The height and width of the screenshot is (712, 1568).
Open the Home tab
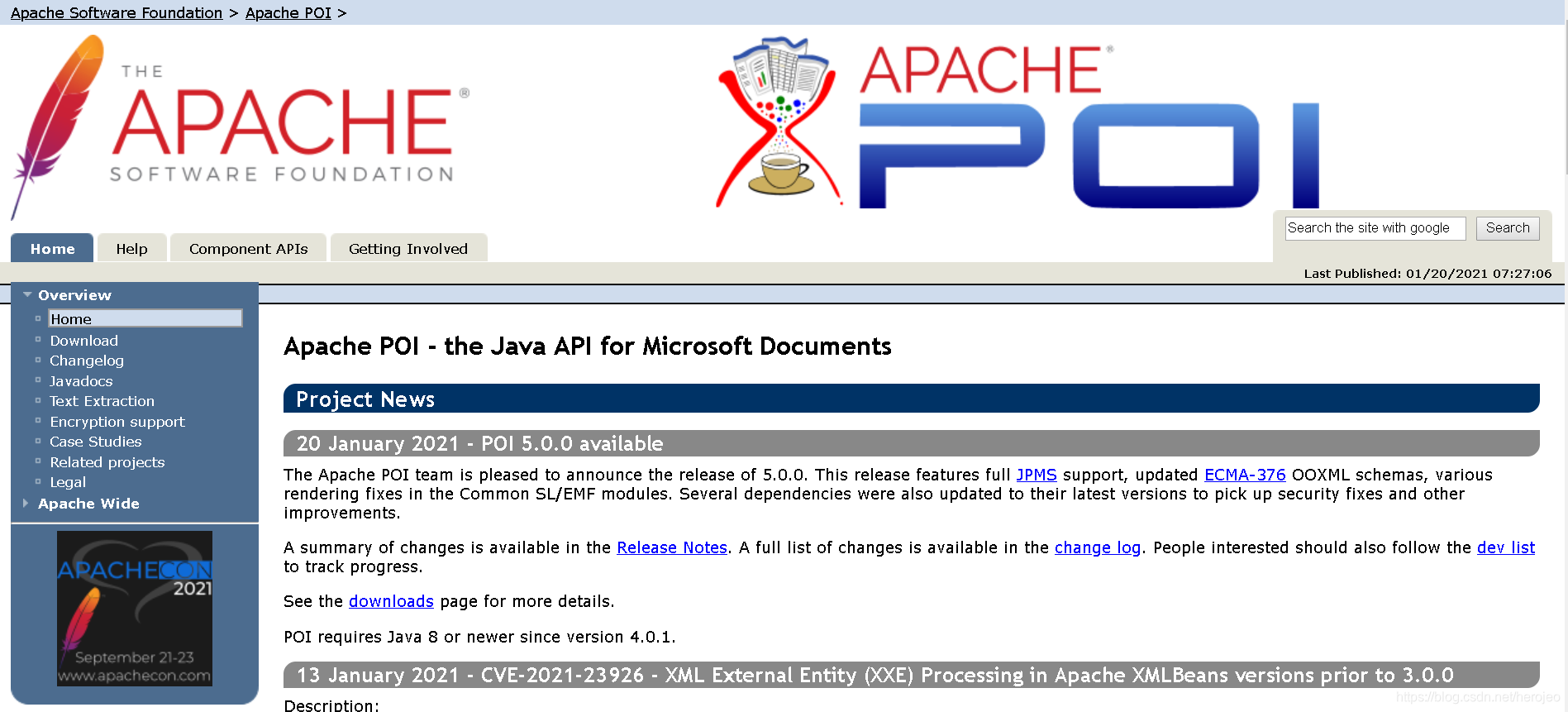click(x=52, y=248)
